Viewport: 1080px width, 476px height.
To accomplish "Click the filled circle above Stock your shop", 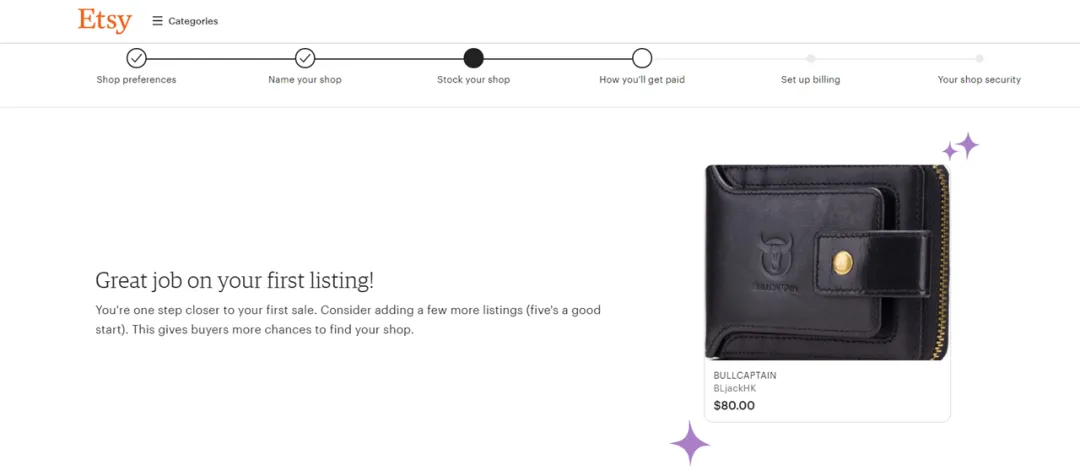I will (x=473, y=58).
